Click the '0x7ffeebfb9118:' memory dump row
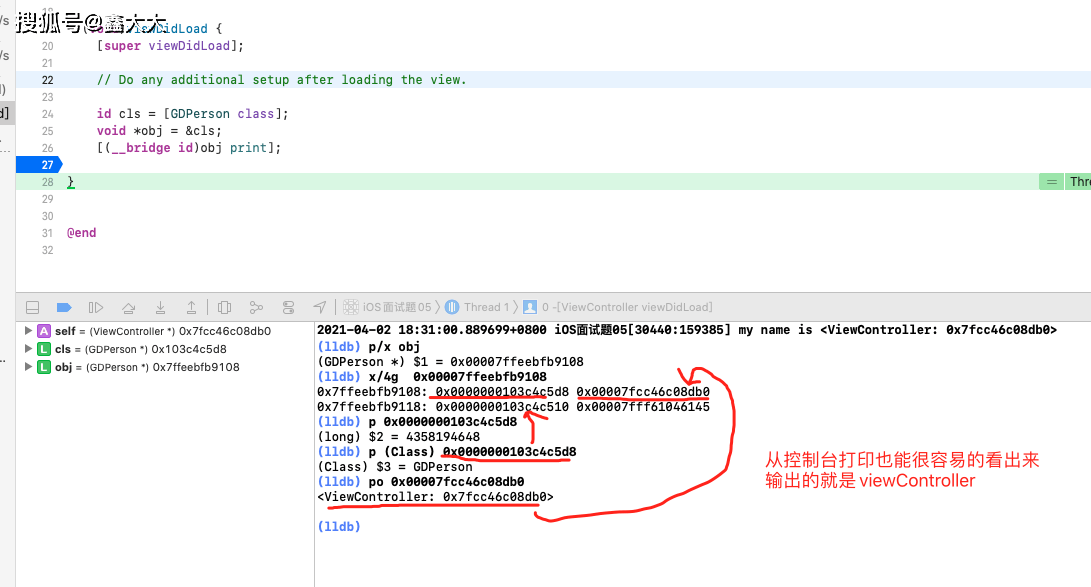This screenshot has width=1091, height=587. 513,407
